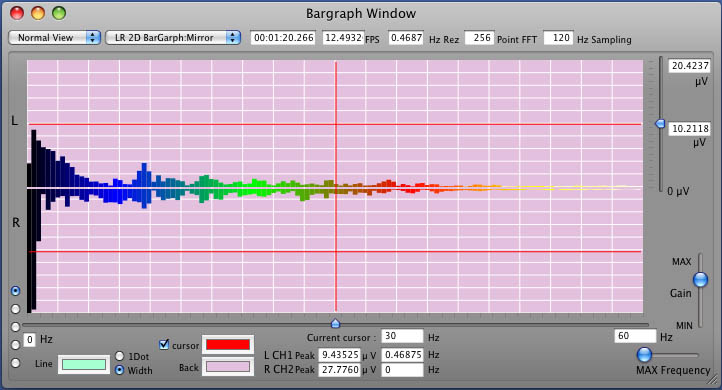722x390 pixels.
Task: Click the 0 Hz minimum frequency field
Action: [x=29, y=340]
